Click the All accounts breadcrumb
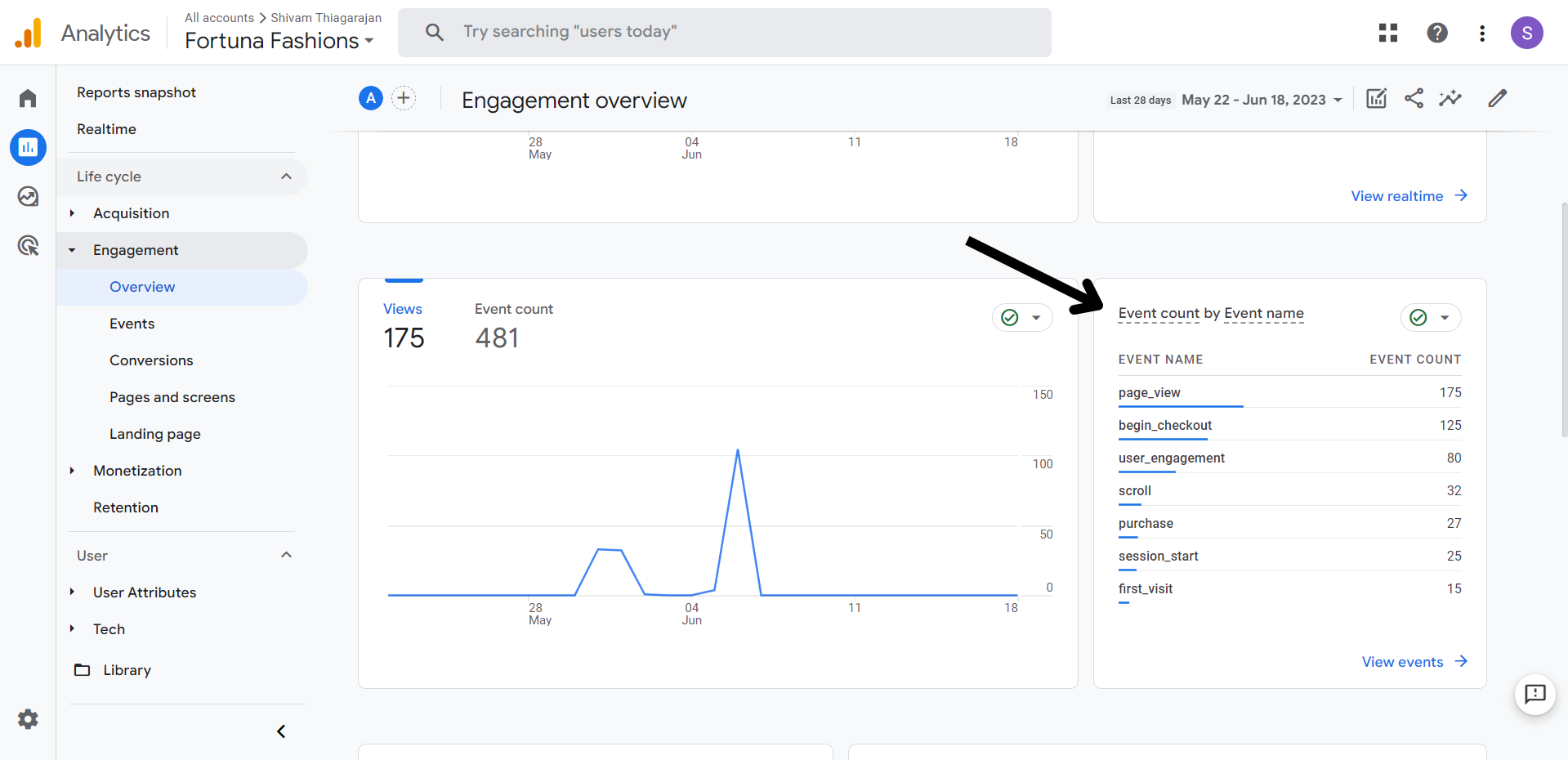Viewport: 1568px width, 760px height. [x=219, y=18]
